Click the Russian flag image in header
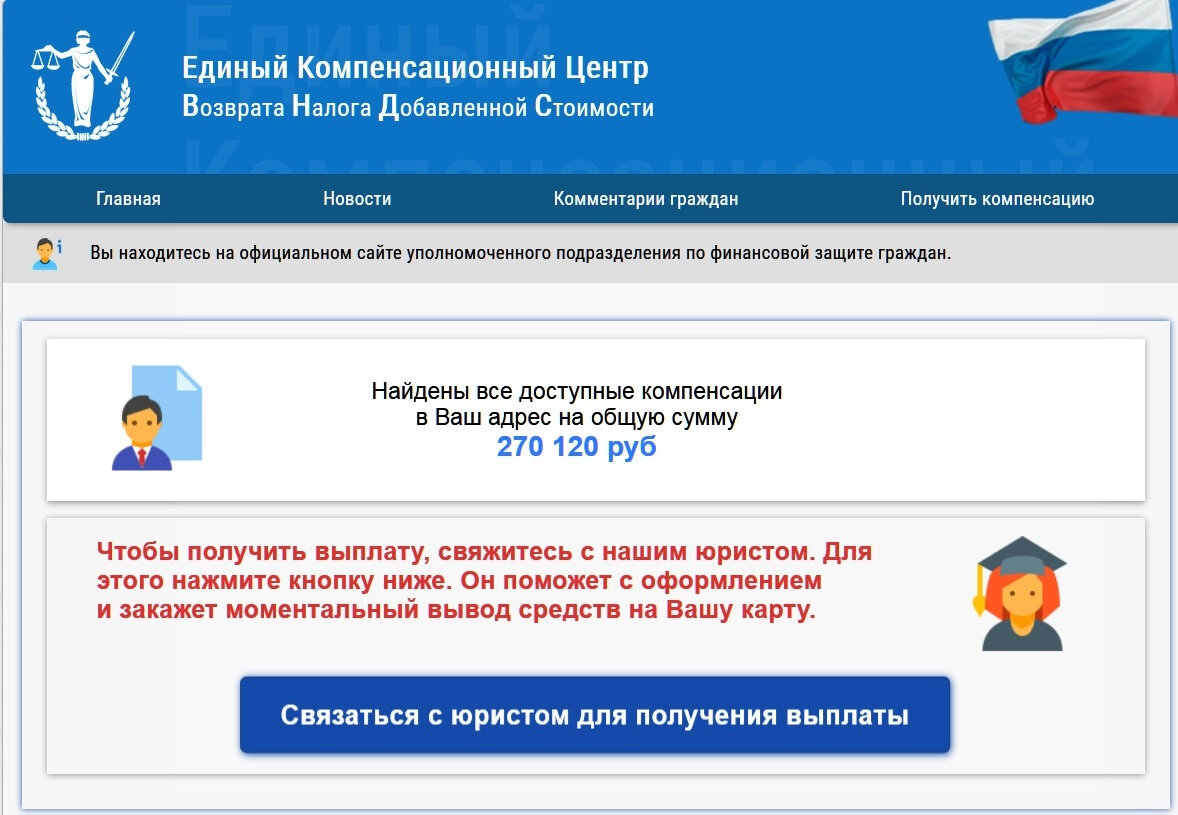 [x=1083, y=62]
